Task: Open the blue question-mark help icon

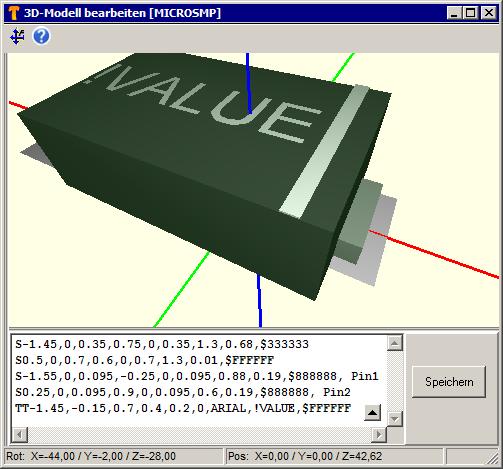Action: click(x=41, y=36)
